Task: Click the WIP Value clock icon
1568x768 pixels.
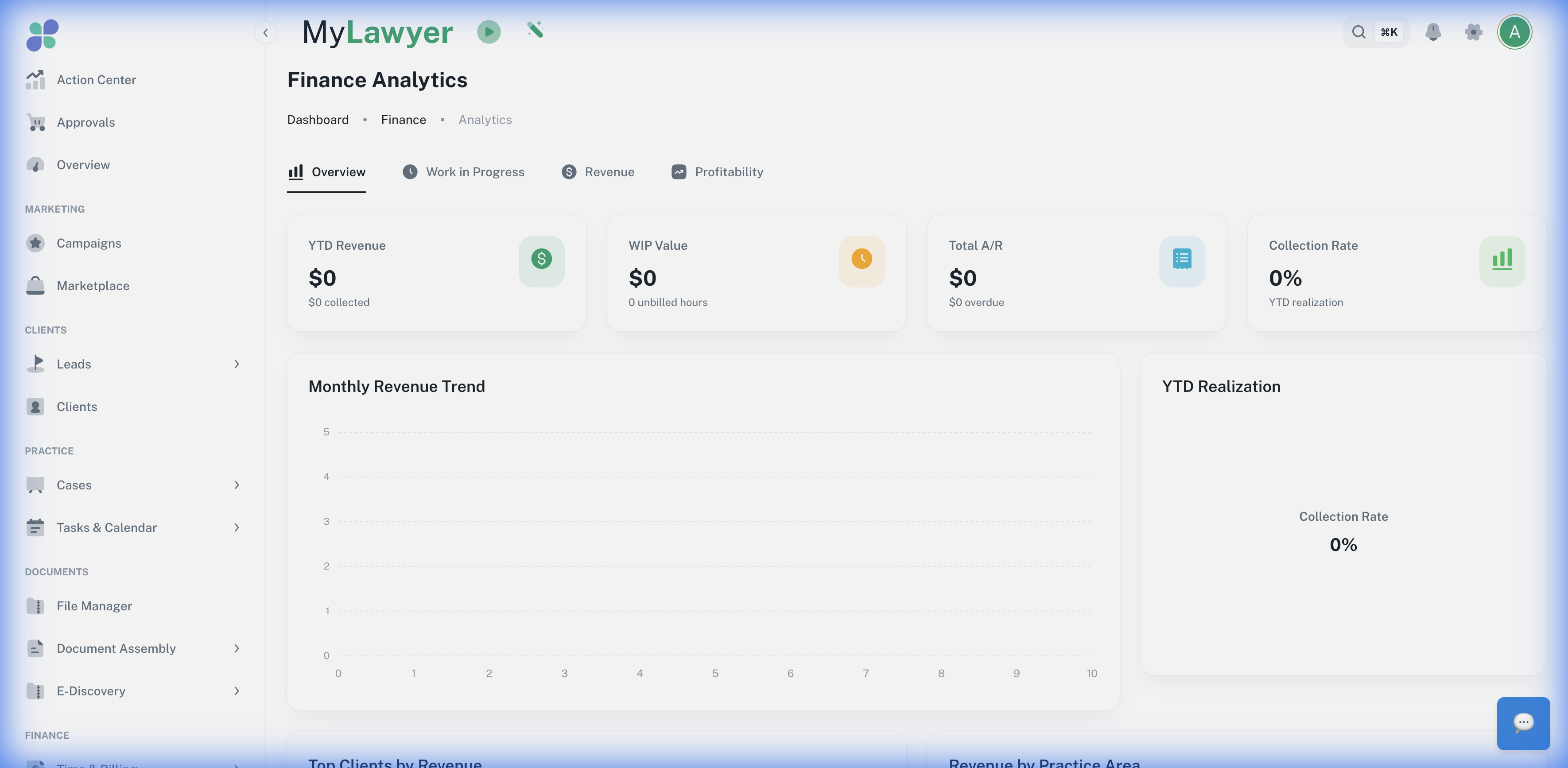Action: [x=862, y=261]
